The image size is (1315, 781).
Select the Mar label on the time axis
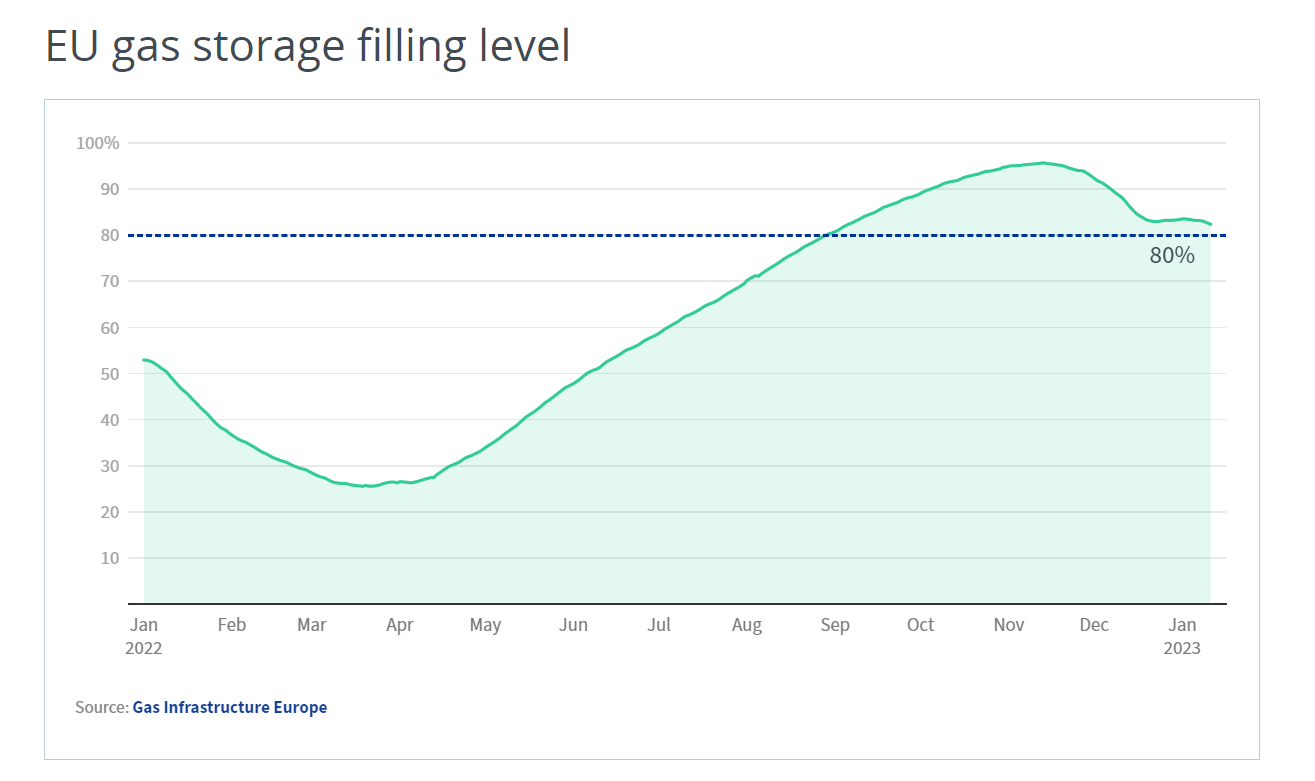pos(312,625)
